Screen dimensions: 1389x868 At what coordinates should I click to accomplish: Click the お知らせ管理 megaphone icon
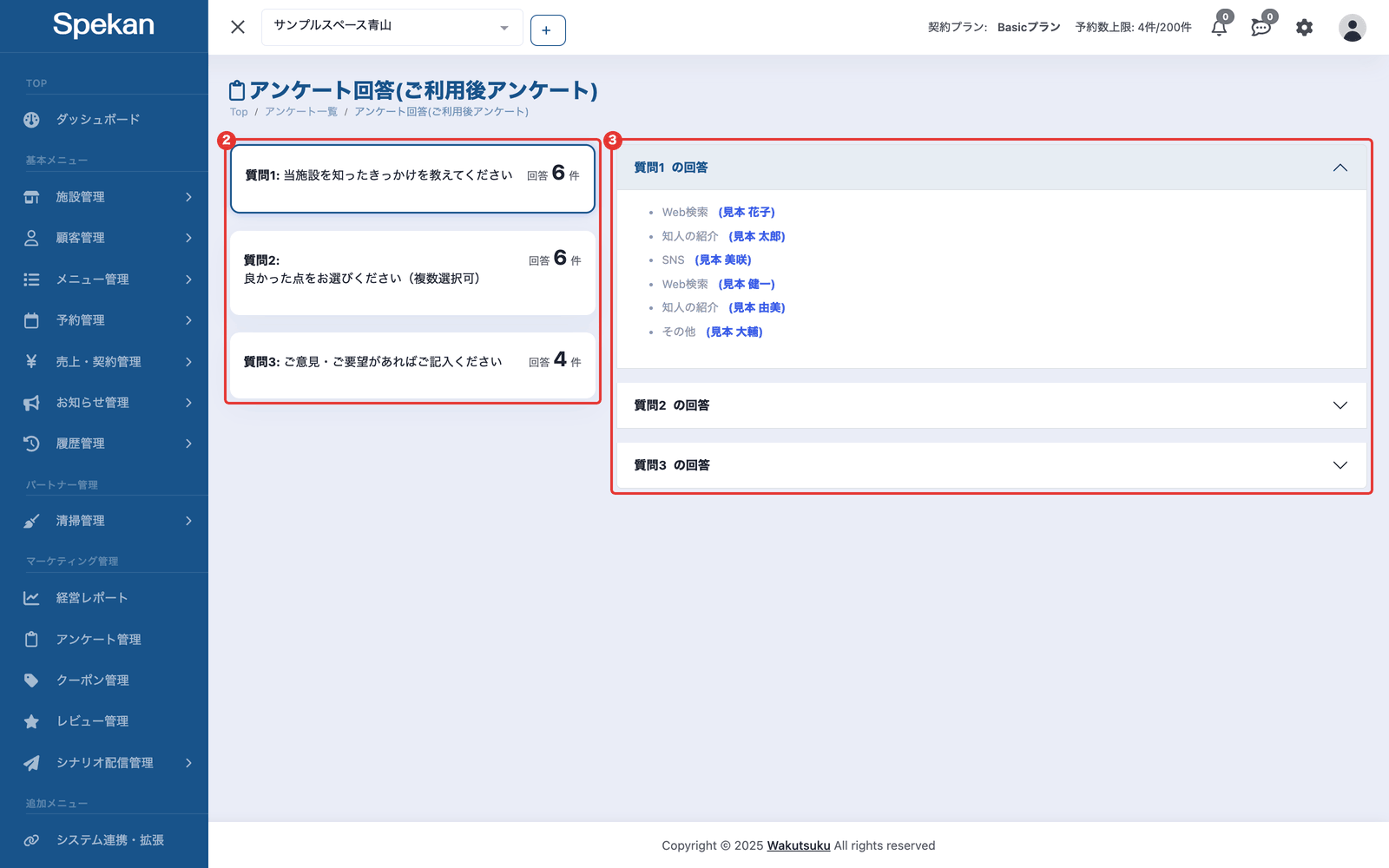[31, 403]
